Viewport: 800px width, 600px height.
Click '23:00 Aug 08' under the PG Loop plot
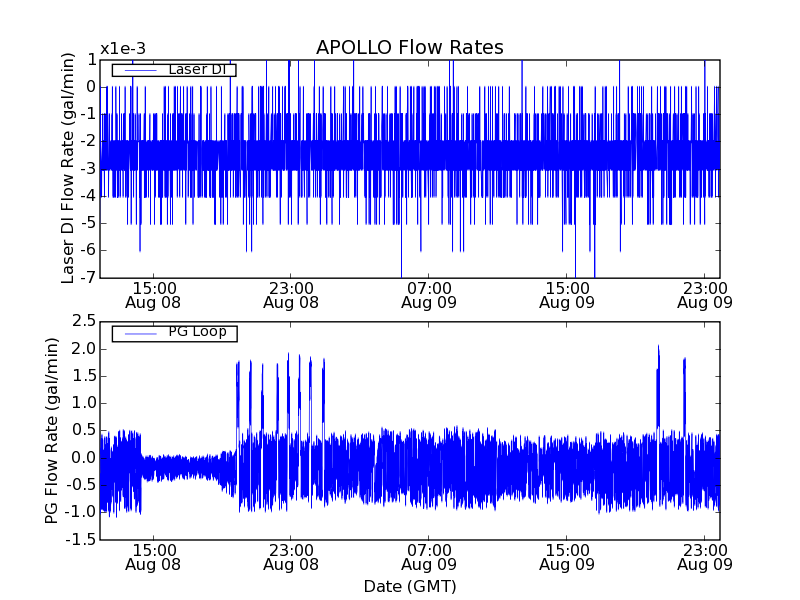point(291,558)
